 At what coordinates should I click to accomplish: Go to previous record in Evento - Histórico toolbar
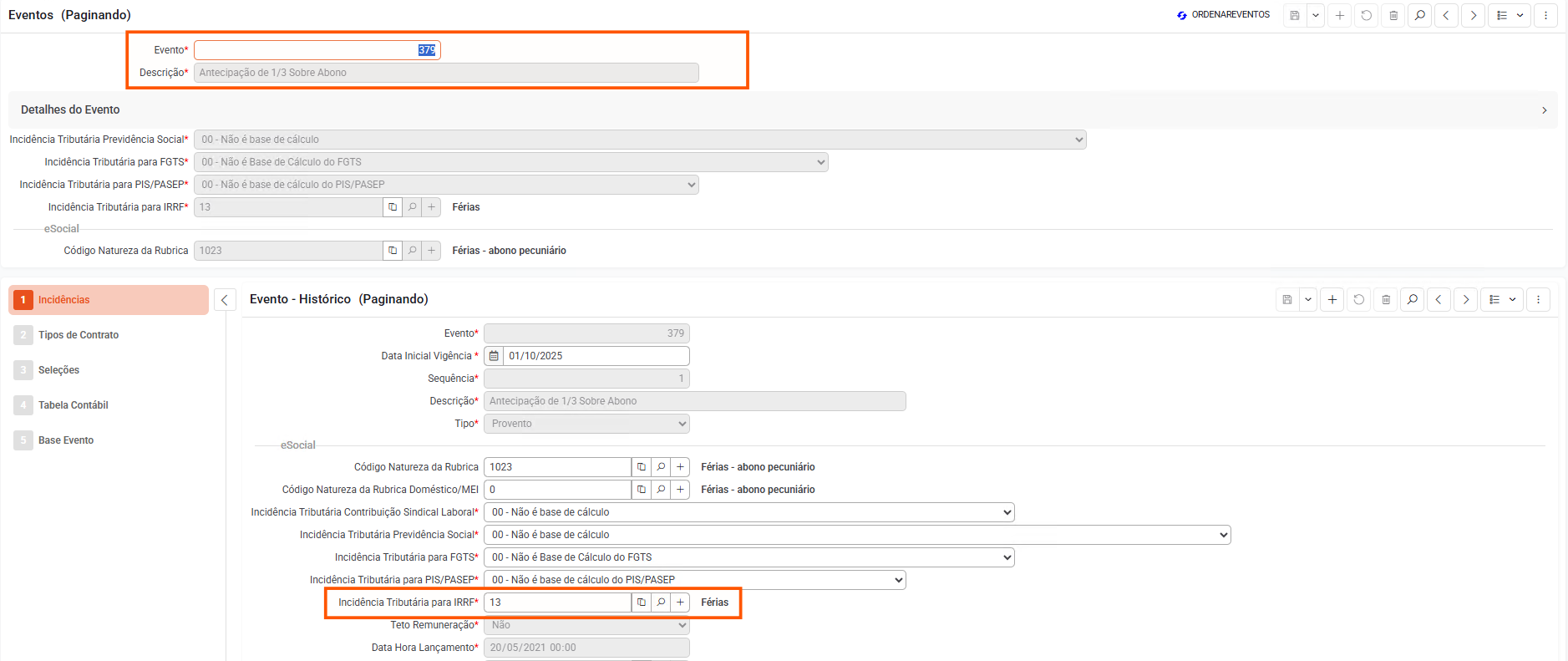tap(1439, 299)
